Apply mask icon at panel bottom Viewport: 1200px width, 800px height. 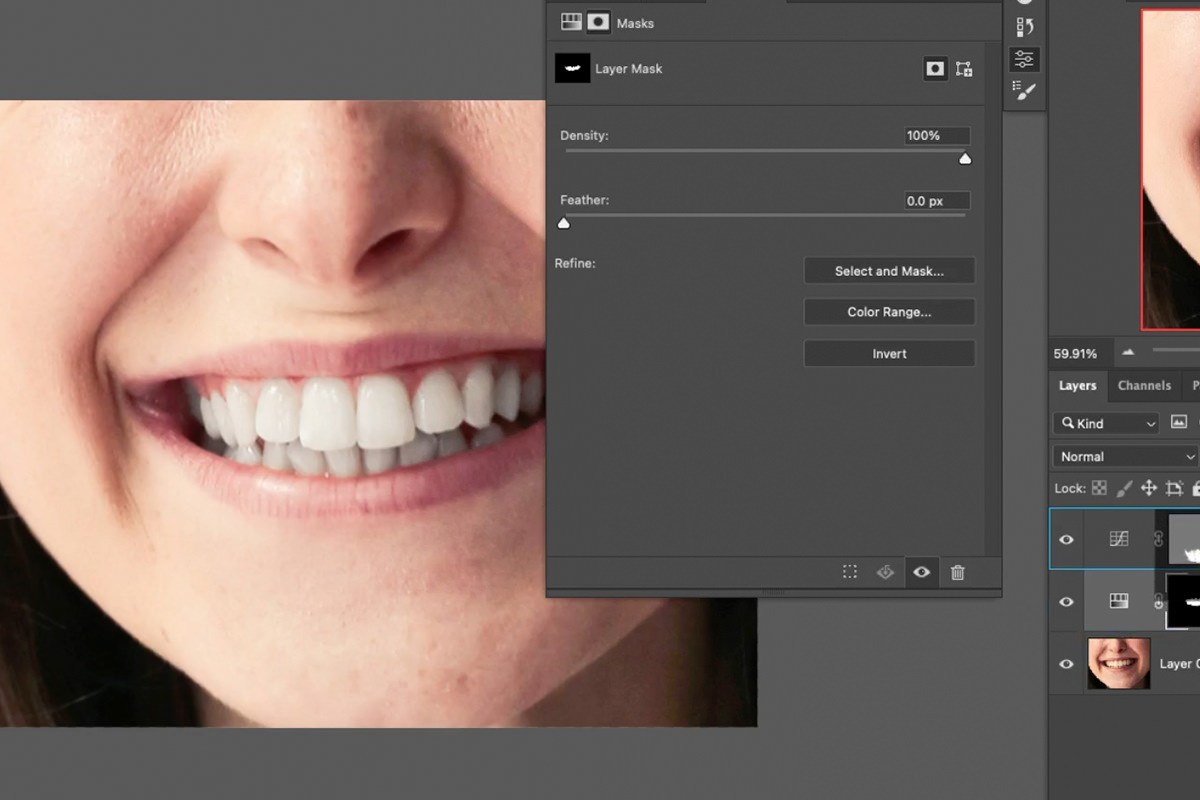coord(885,572)
